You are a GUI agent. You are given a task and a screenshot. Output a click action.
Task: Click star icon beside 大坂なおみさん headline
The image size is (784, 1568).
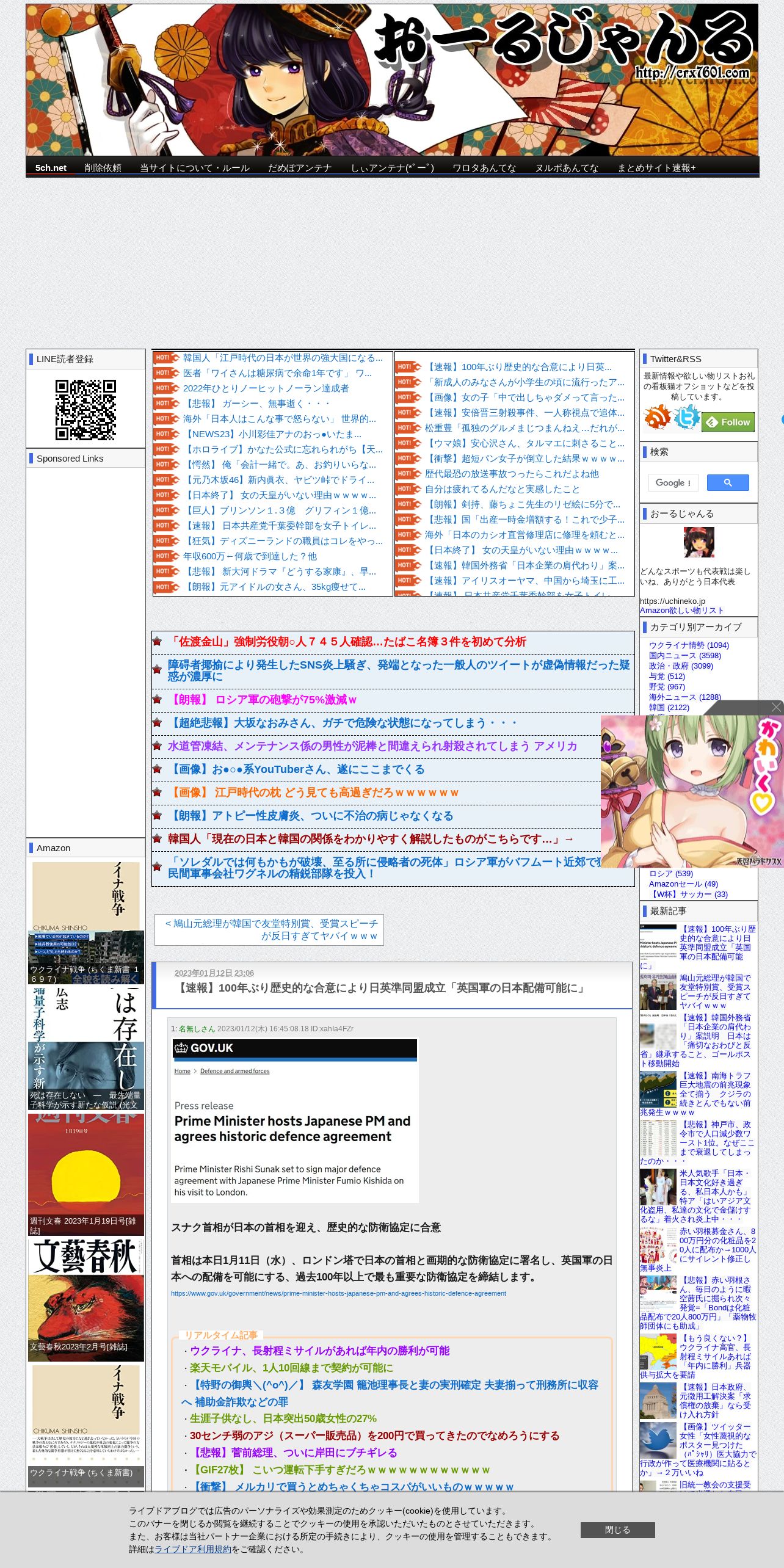pyautogui.click(x=157, y=723)
